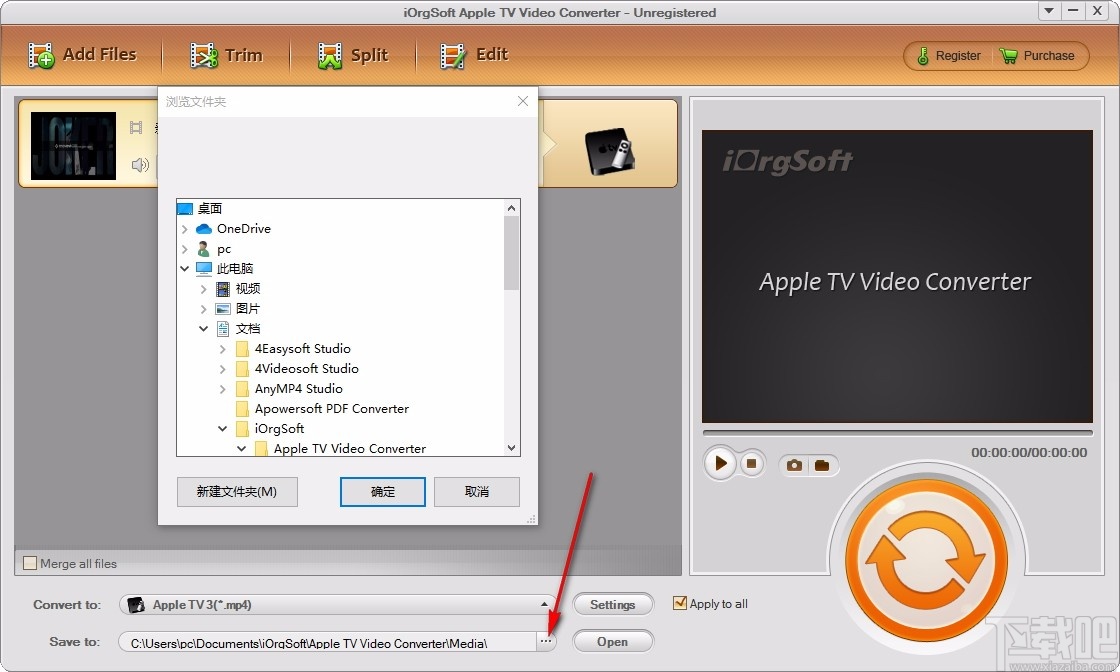Click the 确定 confirm button

(x=382, y=491)
